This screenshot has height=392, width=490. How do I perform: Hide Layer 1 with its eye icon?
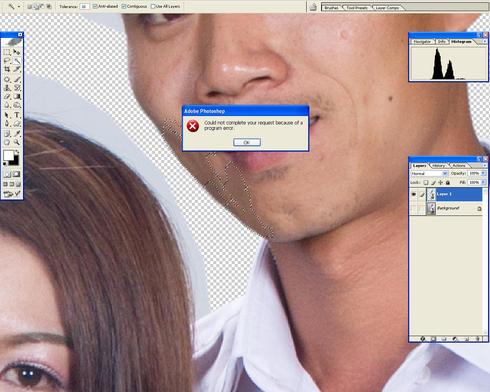[x=414, y=194]
